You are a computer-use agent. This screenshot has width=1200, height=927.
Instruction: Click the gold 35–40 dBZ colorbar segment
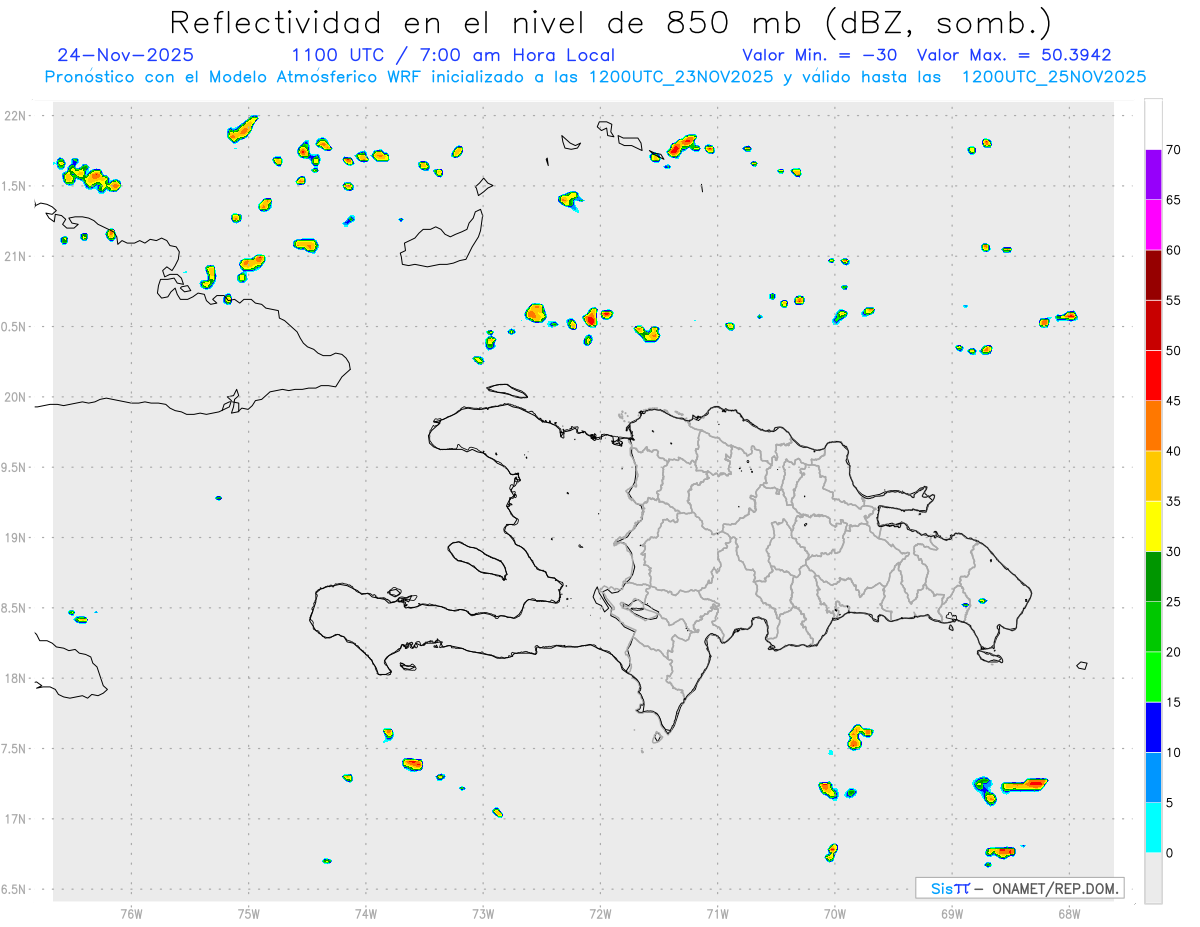coord(1153,476)
